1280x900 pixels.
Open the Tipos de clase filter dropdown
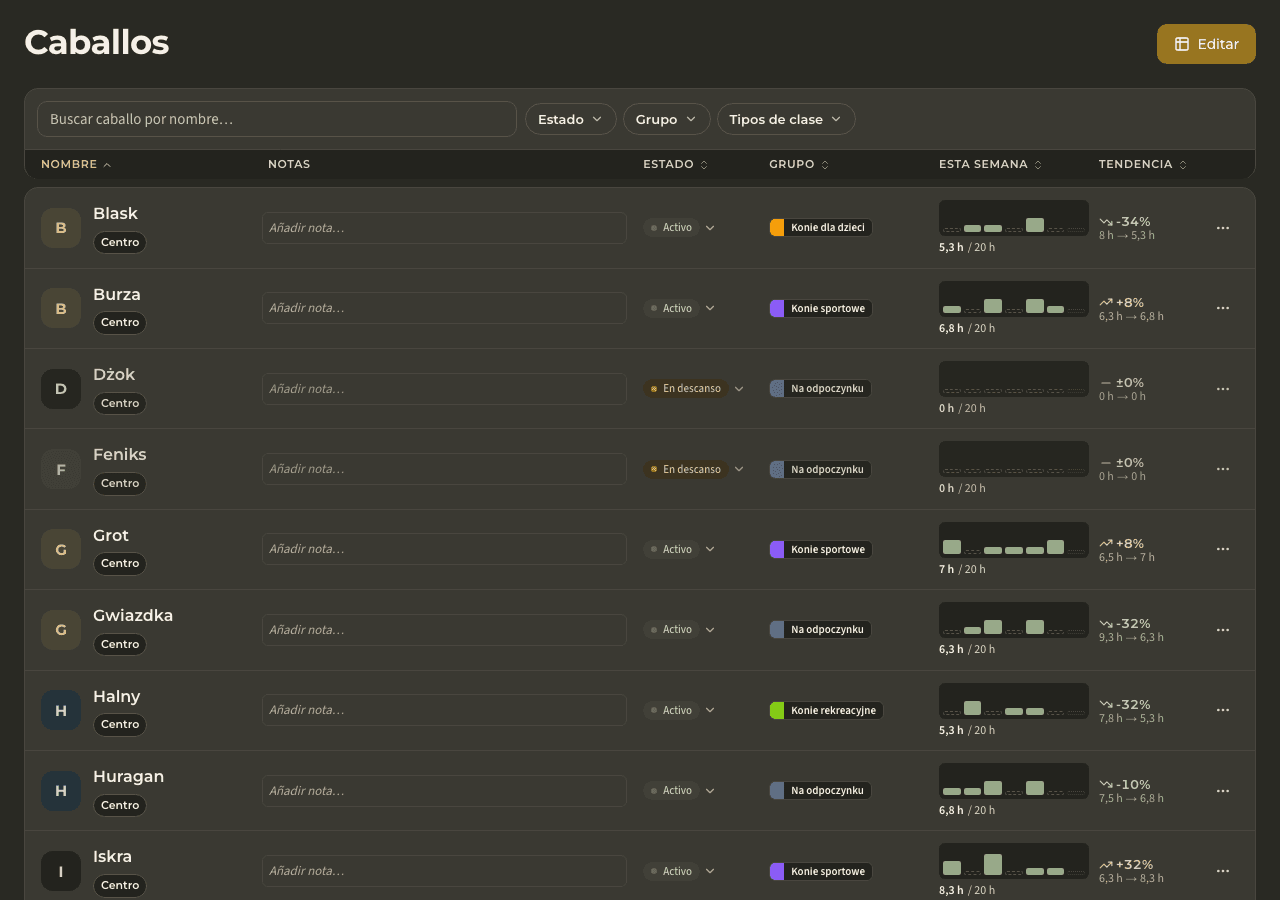pos(786,119)
